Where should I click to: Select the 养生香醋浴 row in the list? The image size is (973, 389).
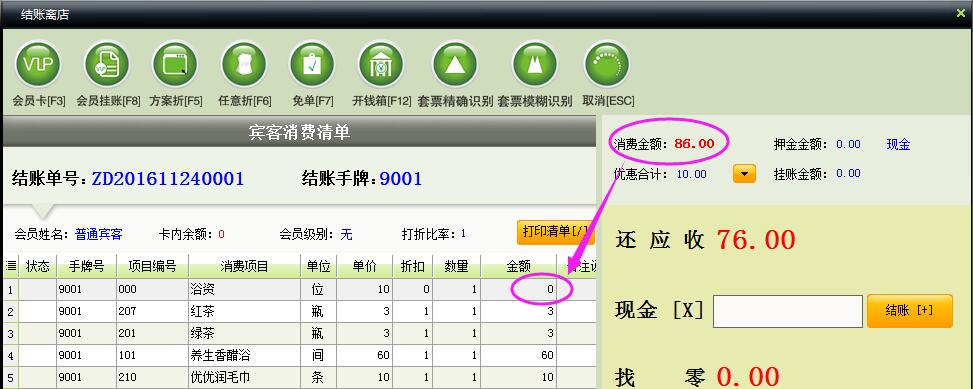point(300,356)
